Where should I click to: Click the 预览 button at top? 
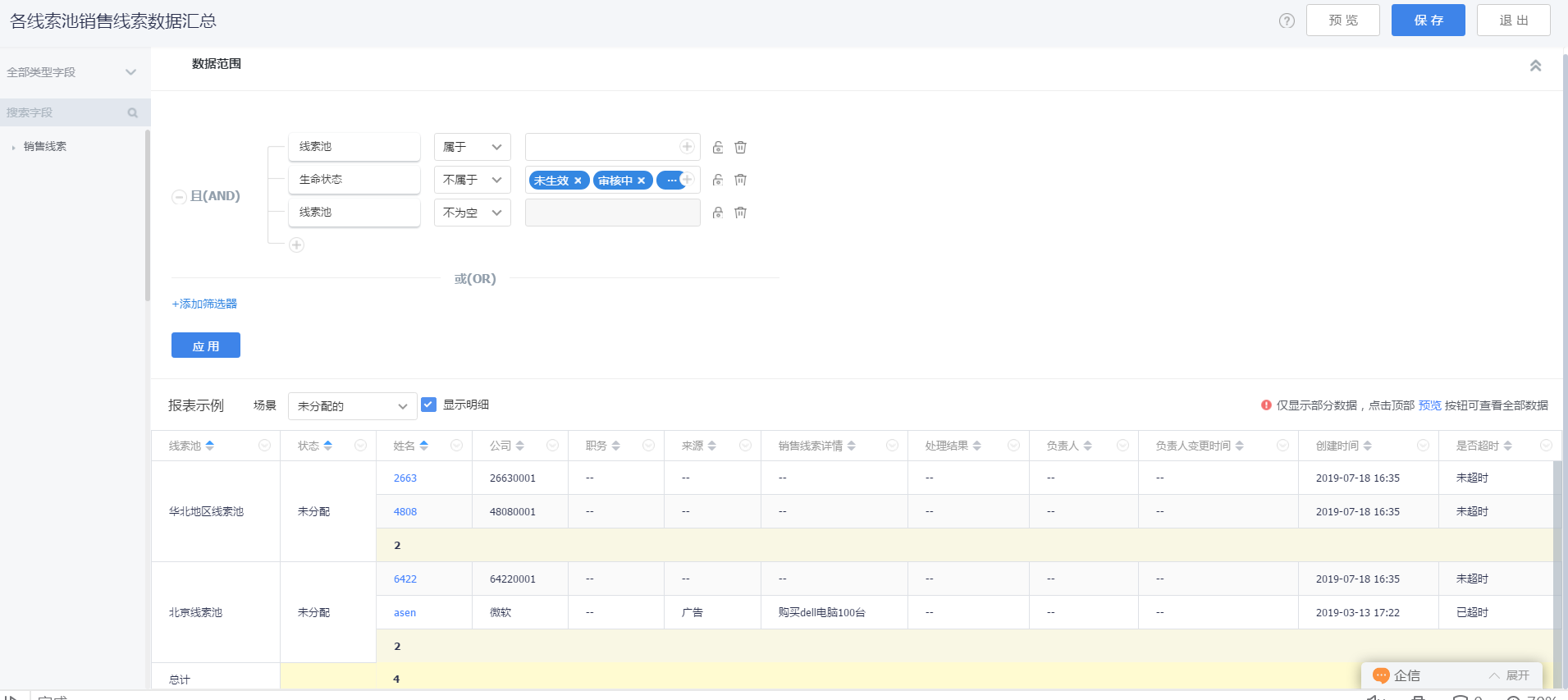(1343, 21)
